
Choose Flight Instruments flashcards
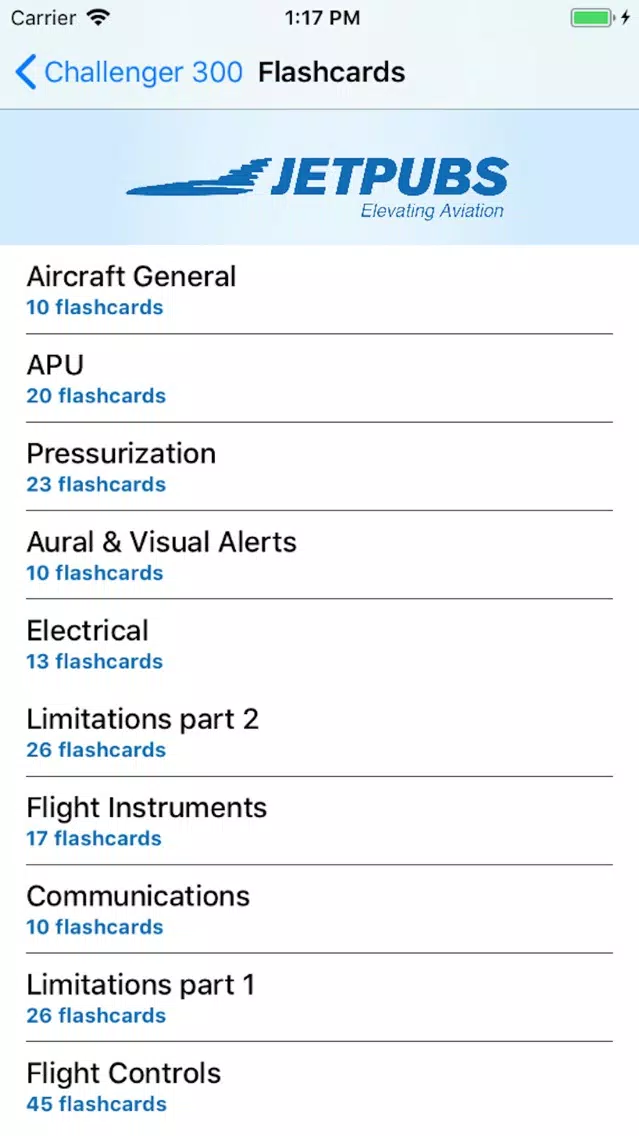[x=320, y=821]
